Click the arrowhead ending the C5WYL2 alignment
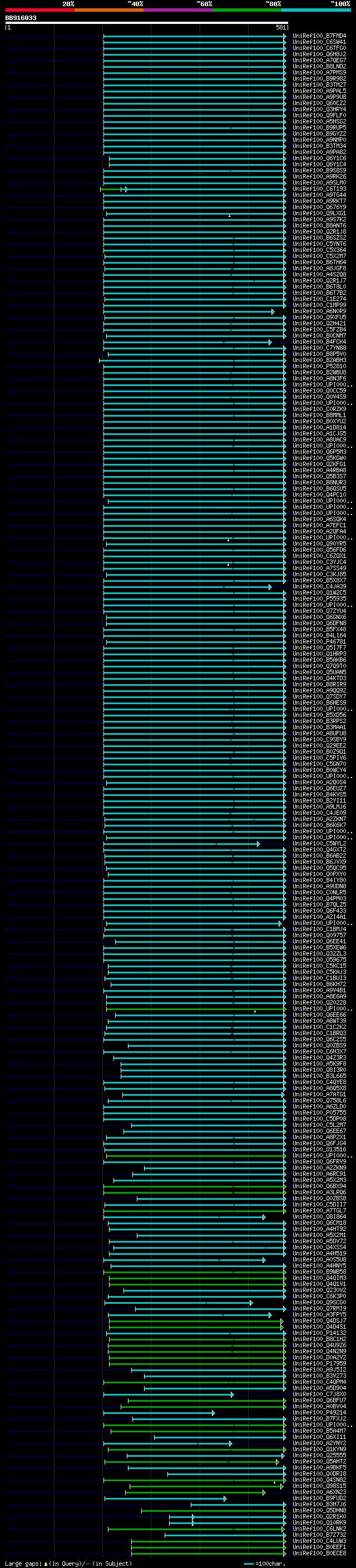 [x=258, y=844]
